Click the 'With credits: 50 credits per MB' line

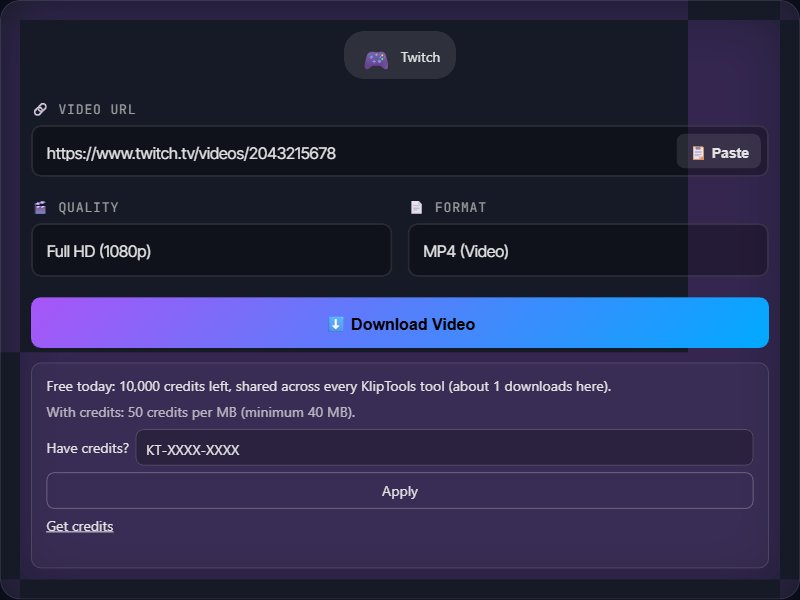click(201, 412)
